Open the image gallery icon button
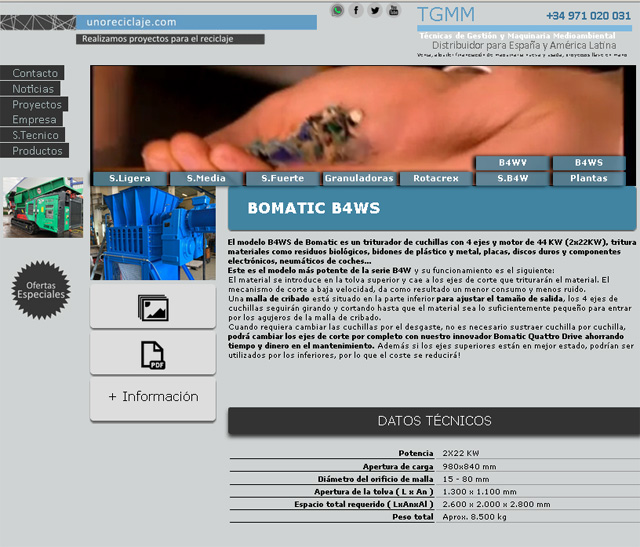Viewport: 640px width, 547px height. [x=153, y=308]
